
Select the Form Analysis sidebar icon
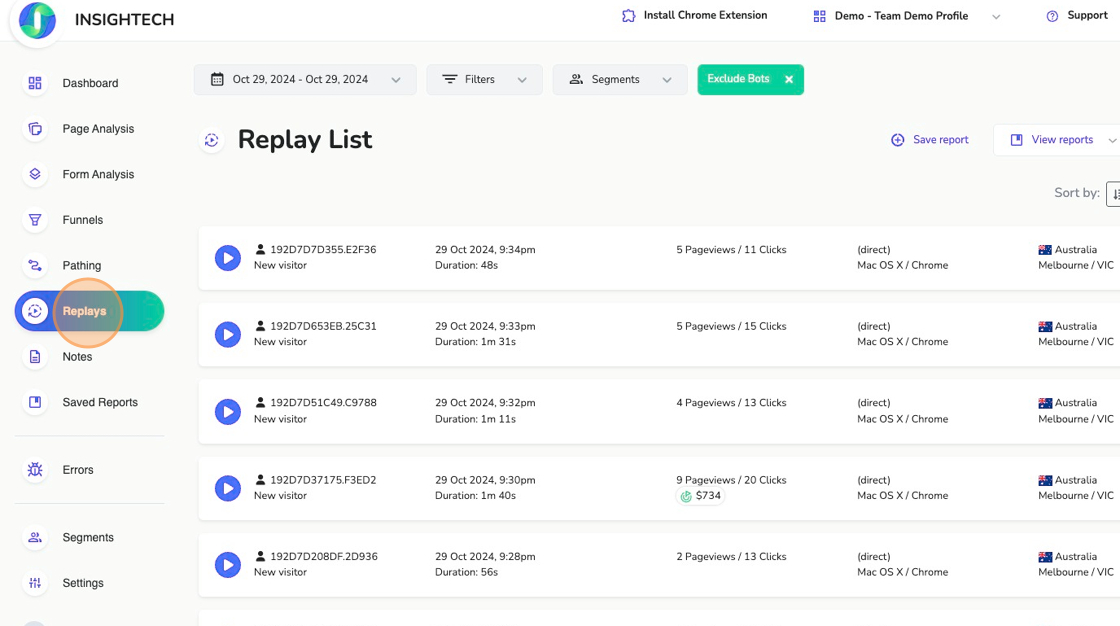(35, 174)
